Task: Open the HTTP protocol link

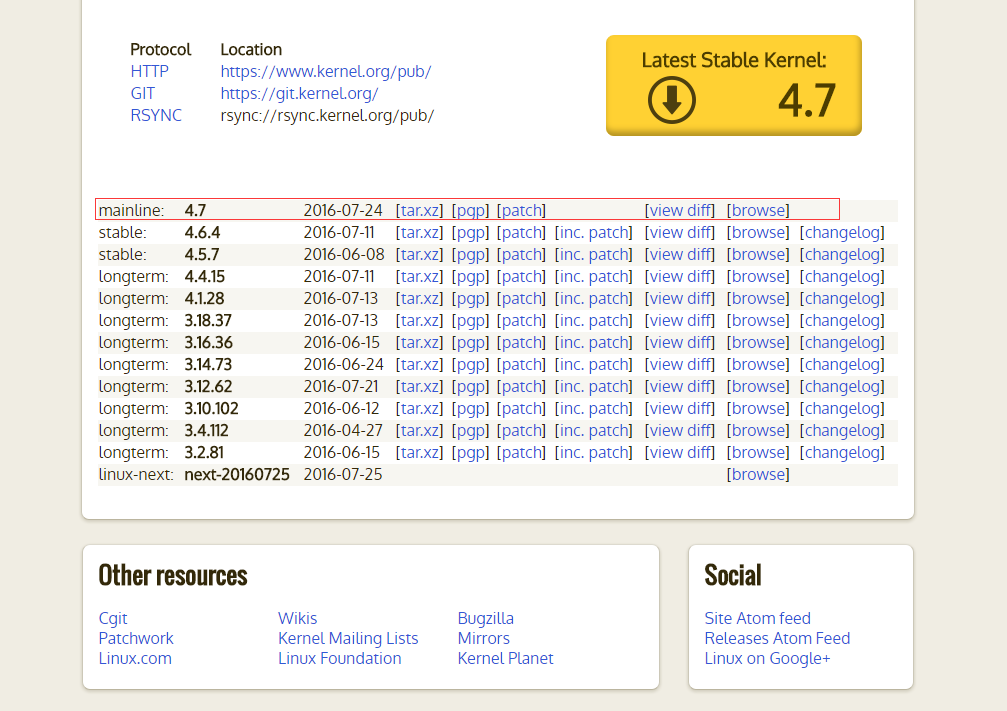Action: [149, 71]
